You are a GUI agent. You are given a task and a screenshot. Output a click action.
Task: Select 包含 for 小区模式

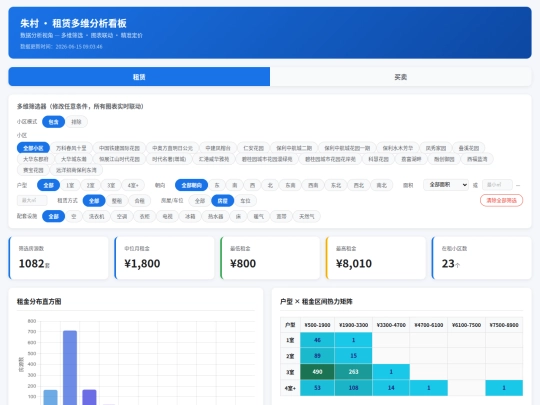click(53, 122)
